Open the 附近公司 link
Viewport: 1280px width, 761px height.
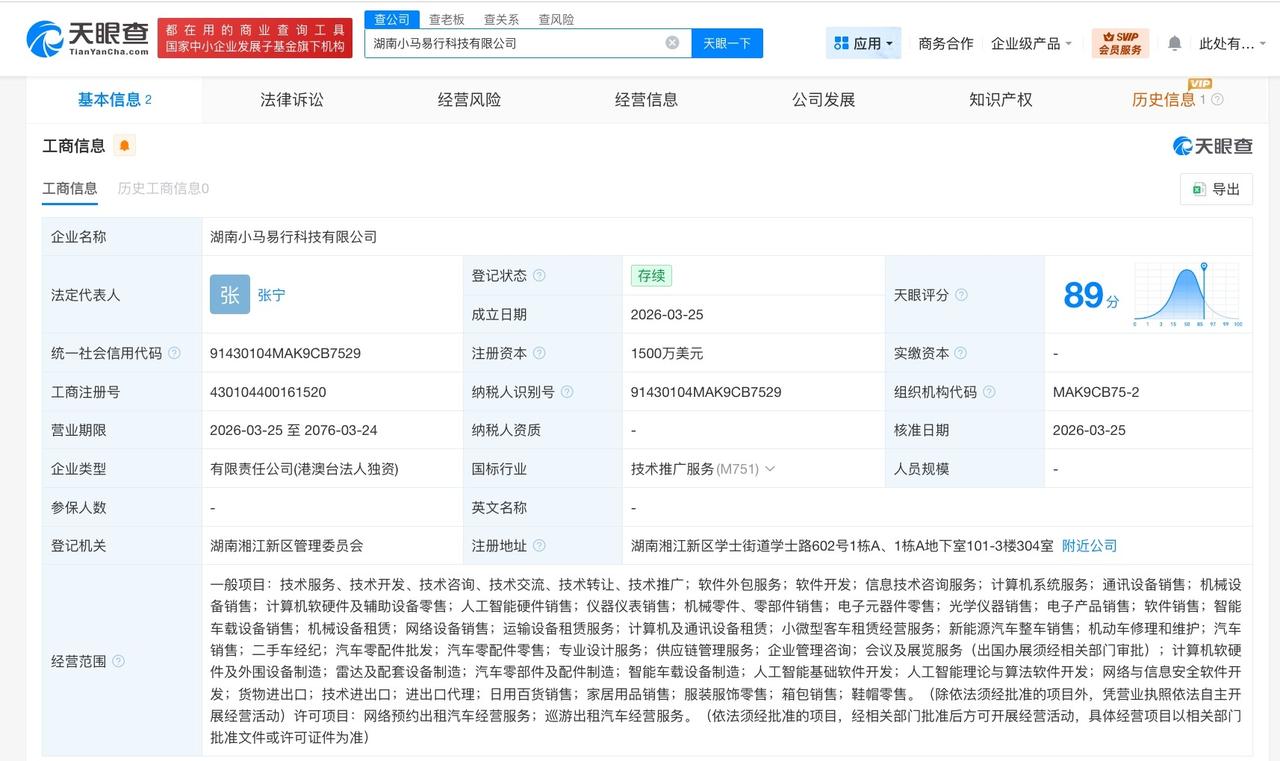click(x=1089, y=545)
